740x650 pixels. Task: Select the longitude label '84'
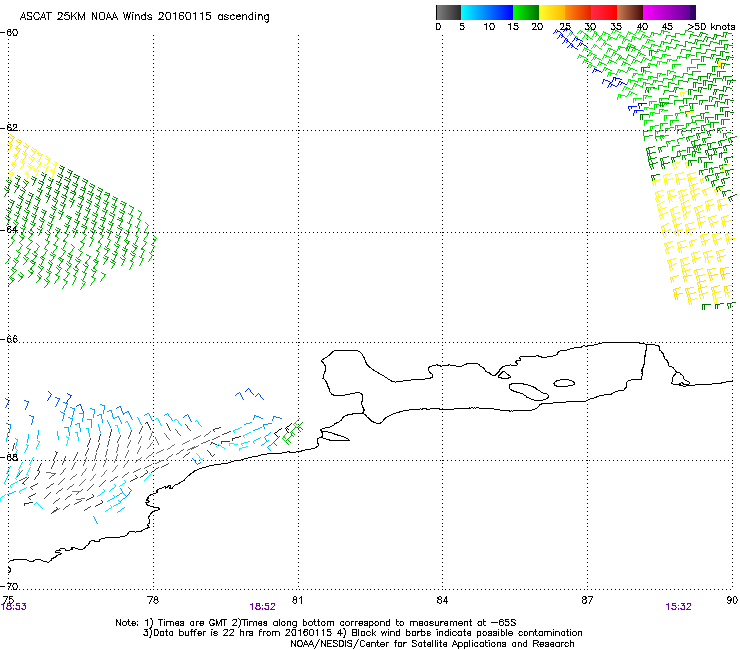(x=442, y=600)
